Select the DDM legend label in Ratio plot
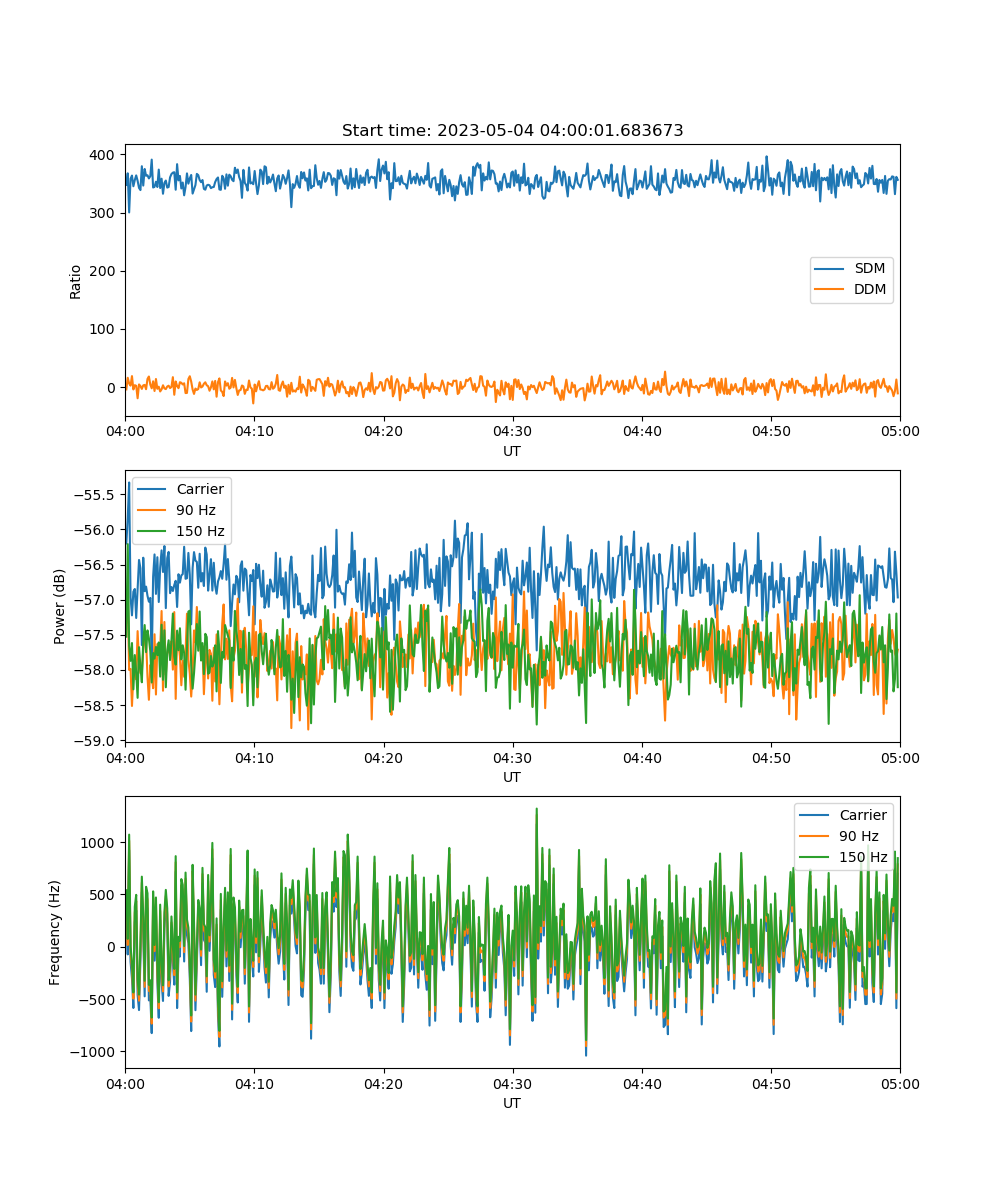The image size is (1000, 1200). click(x=871, y=290)
